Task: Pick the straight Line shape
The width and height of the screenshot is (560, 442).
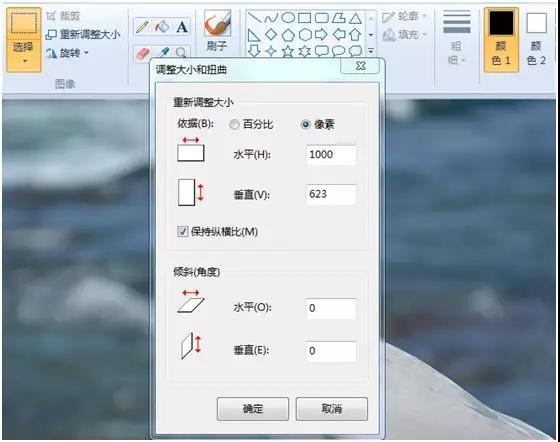Action: (x=254, y=17)
